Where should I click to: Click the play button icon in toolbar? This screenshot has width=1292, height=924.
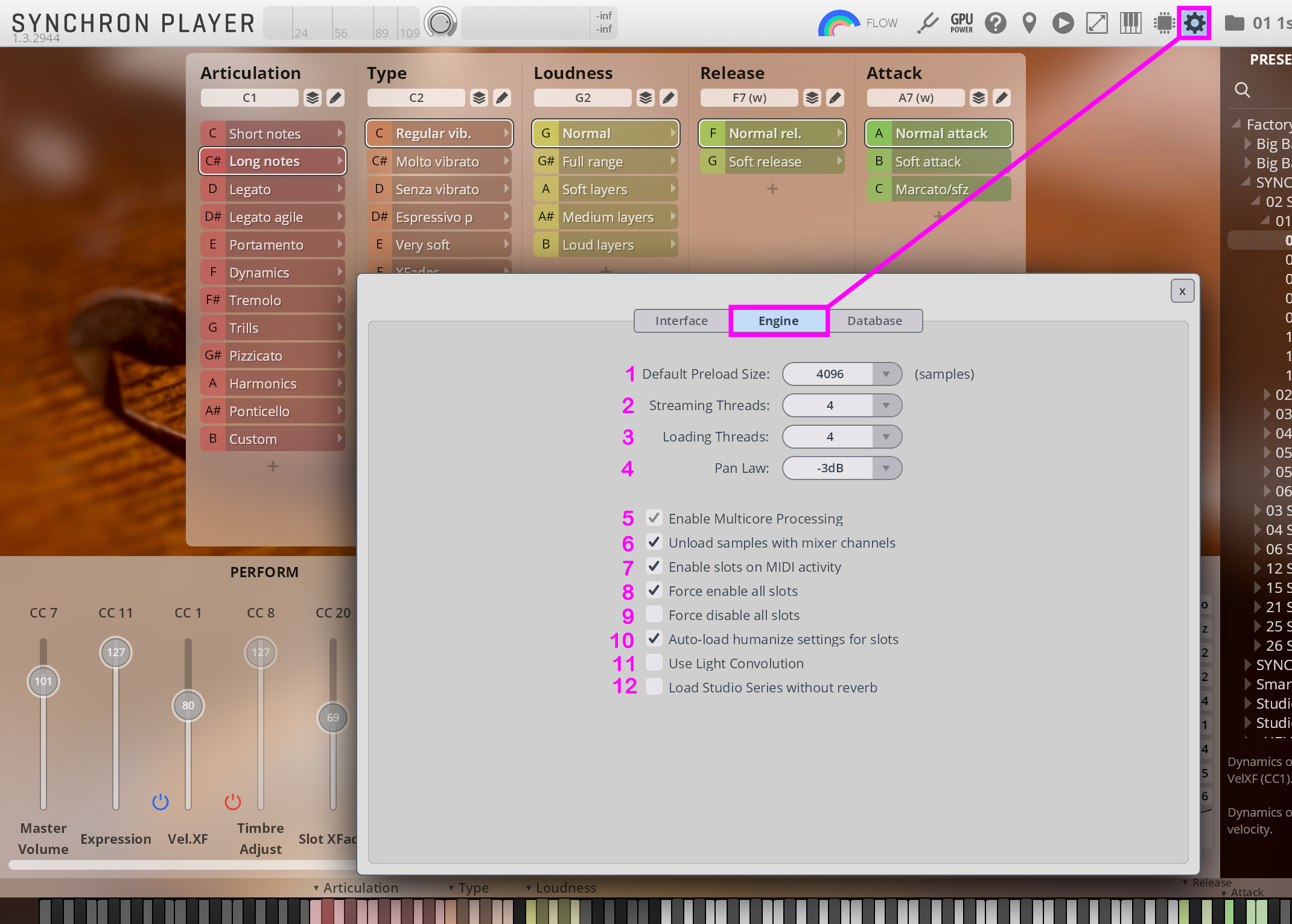tap(1063, 24)
